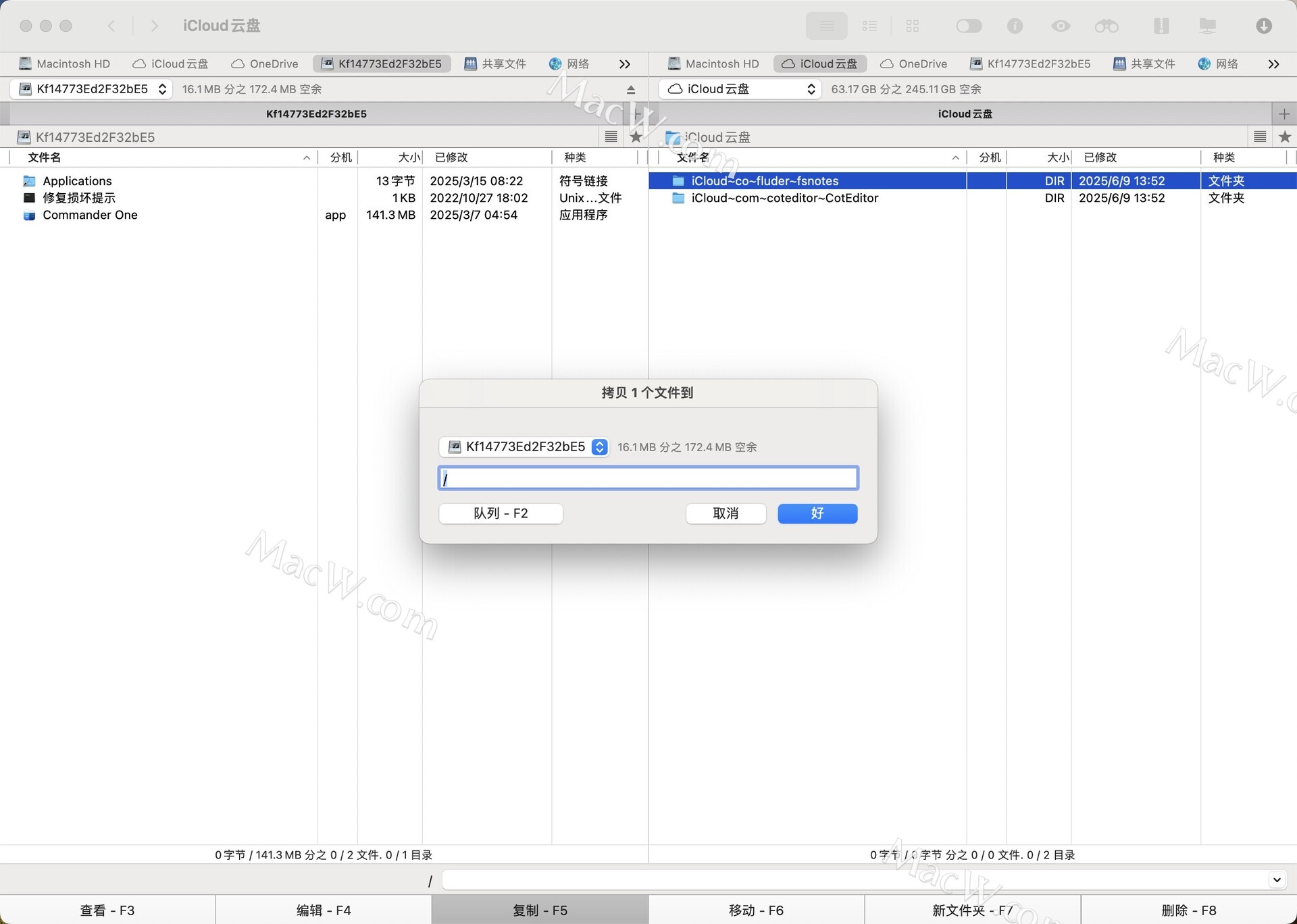Sort left panel by 已修改 column

[x=487, y=157]
